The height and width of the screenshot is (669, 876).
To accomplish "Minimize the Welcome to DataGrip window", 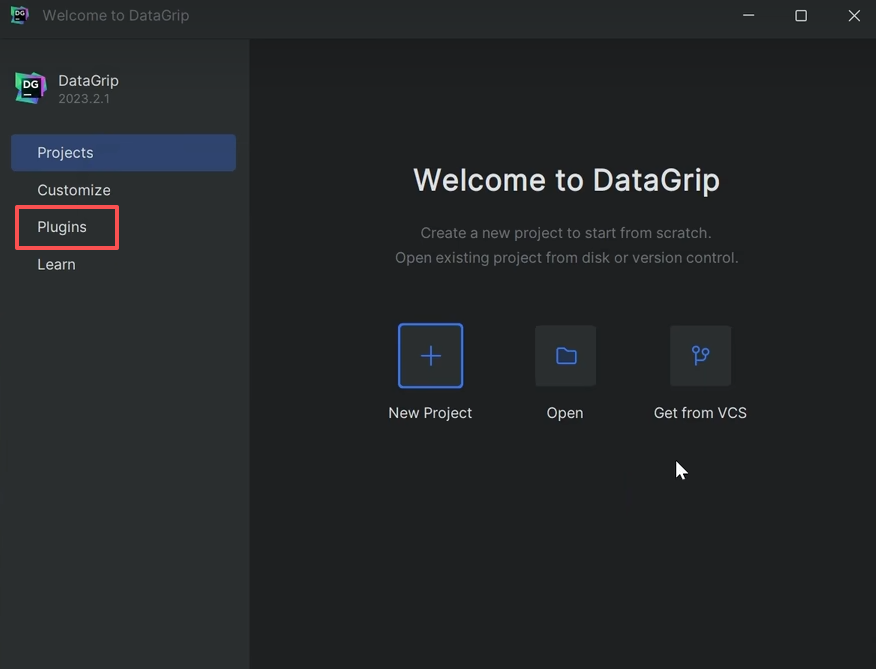I will tap(749, 16).
